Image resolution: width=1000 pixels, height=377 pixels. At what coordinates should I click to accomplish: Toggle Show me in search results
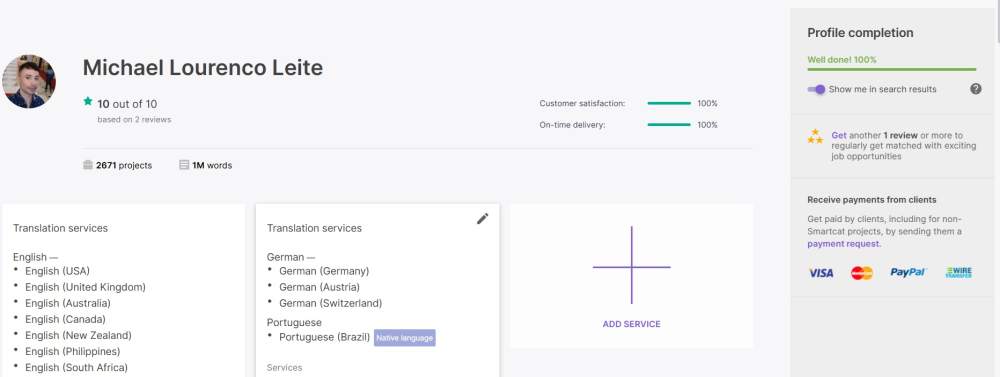(x=816, y=89)
